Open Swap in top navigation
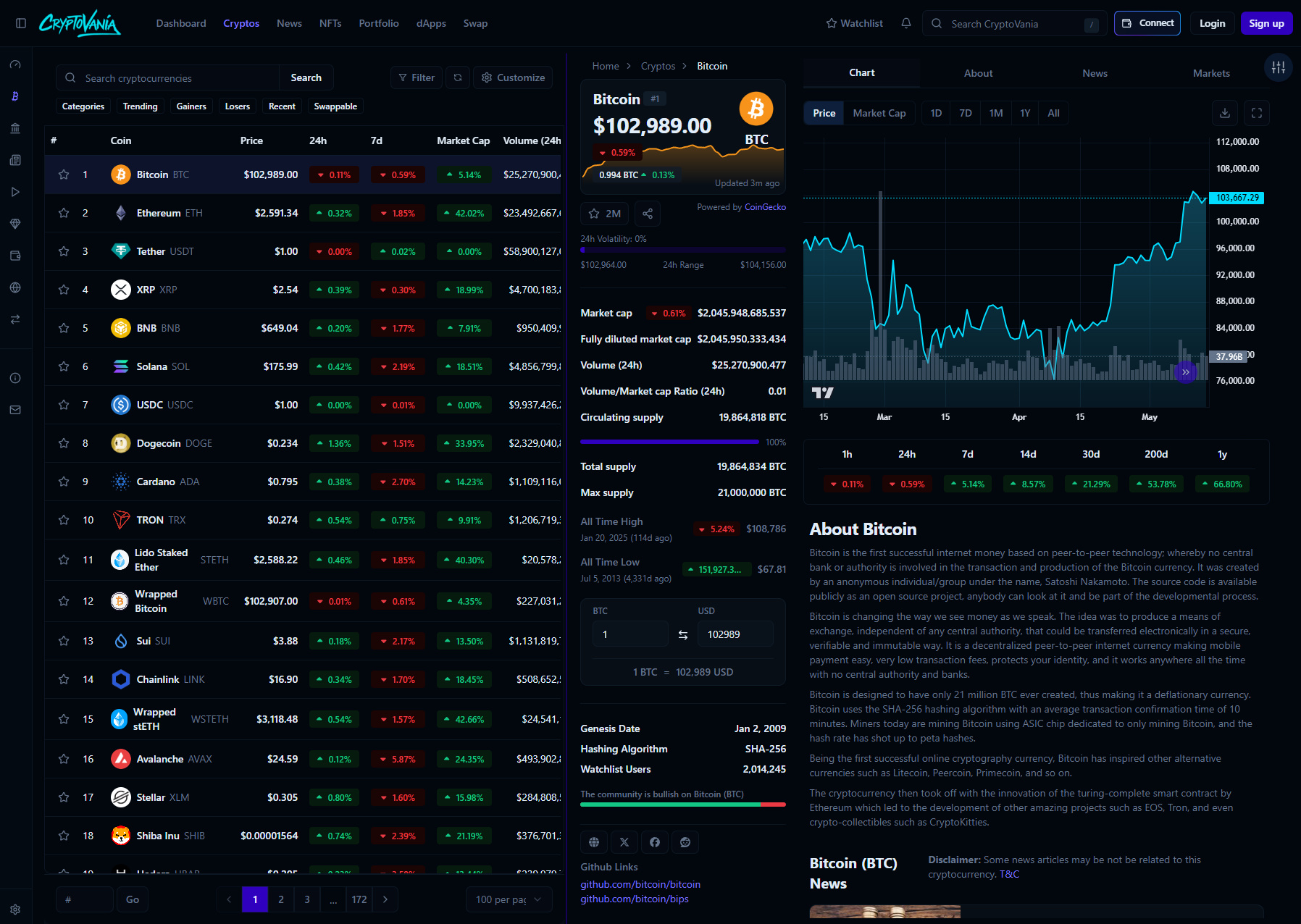Screen dimensions: 1301x924 [475, 23]
